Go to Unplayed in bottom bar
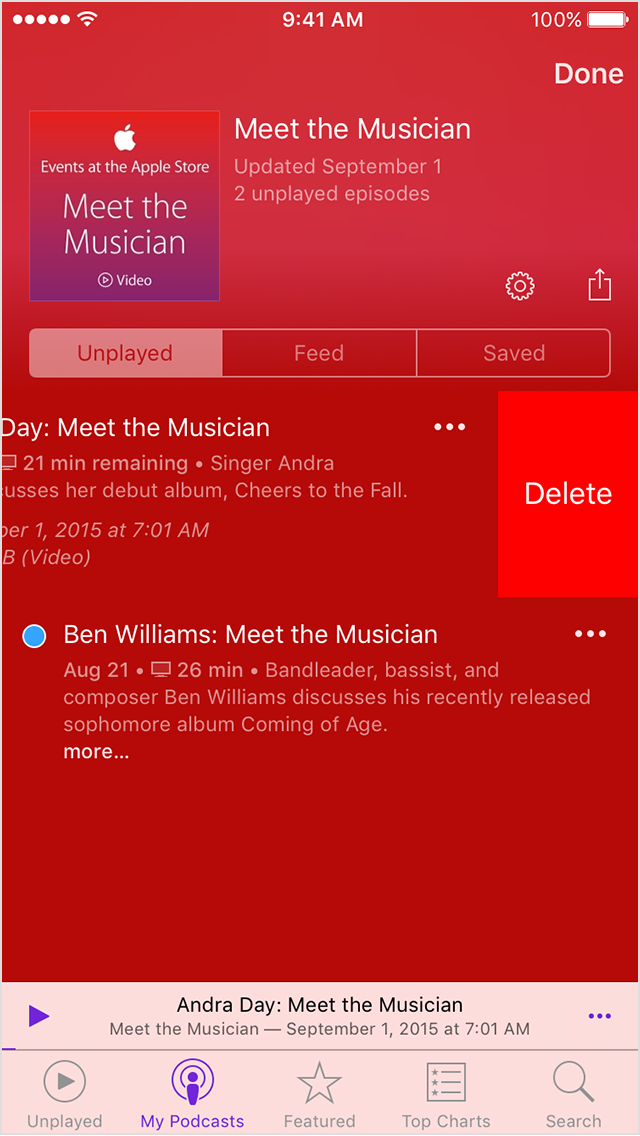 64,1095
